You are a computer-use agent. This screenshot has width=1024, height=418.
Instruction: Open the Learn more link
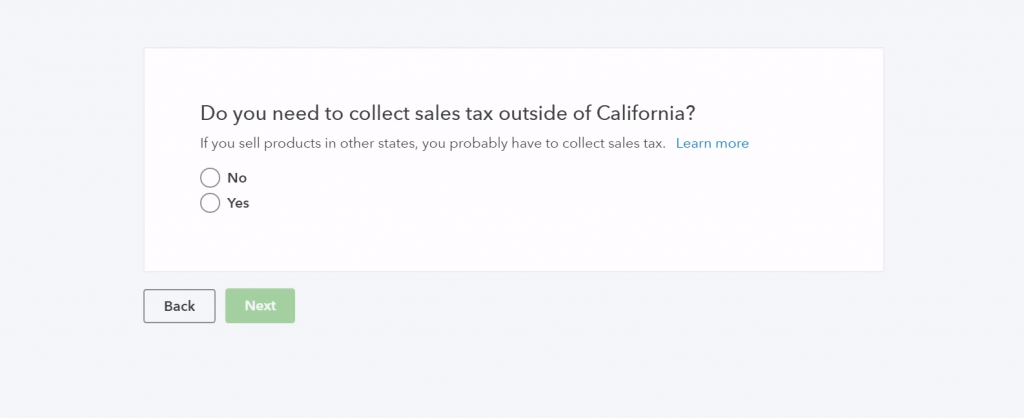[x=712, y=143]
